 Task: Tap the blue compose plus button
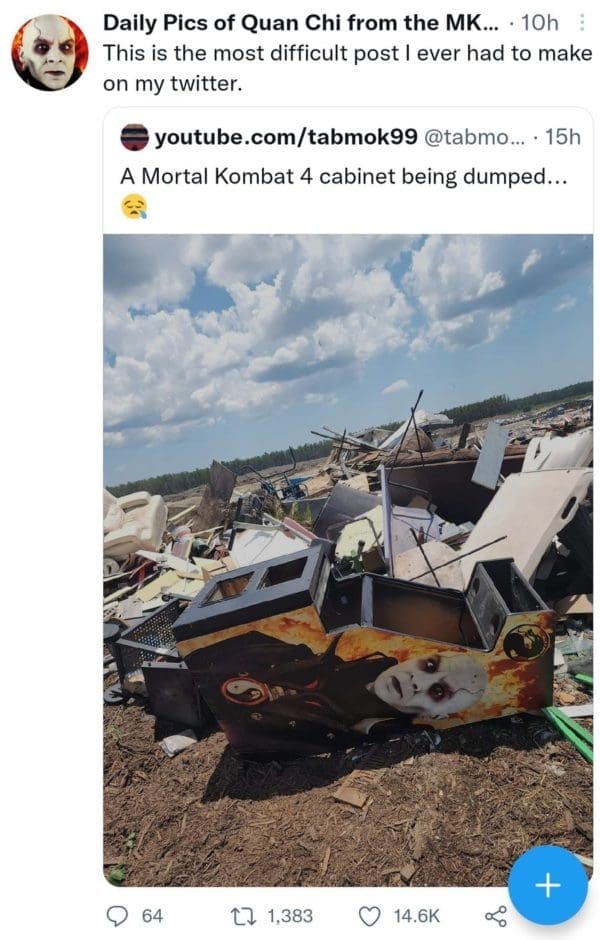pos(548,885)
